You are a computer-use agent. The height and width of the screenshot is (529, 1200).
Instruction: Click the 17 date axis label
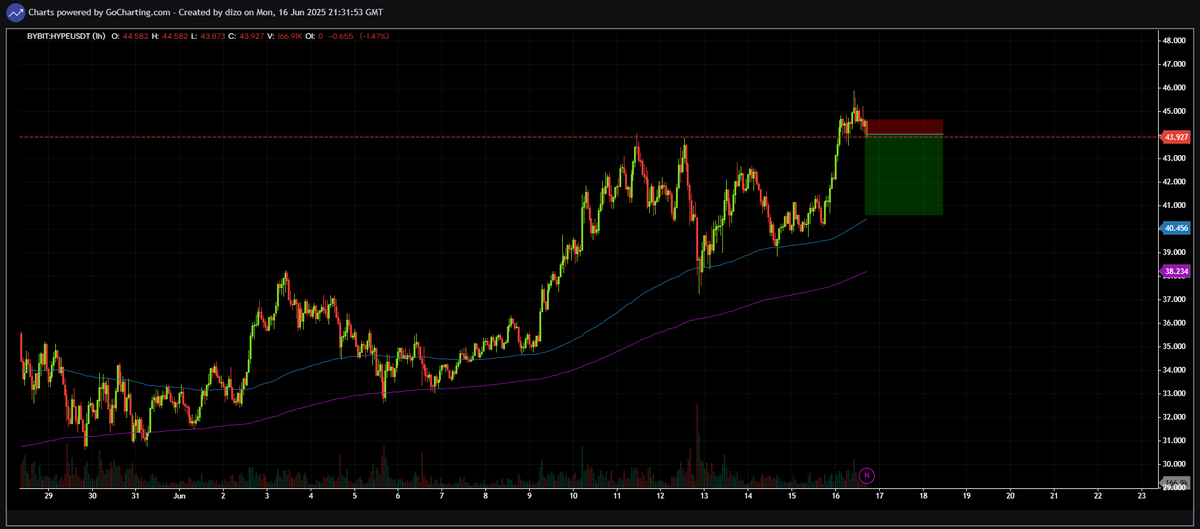click(x=879, y=495)
